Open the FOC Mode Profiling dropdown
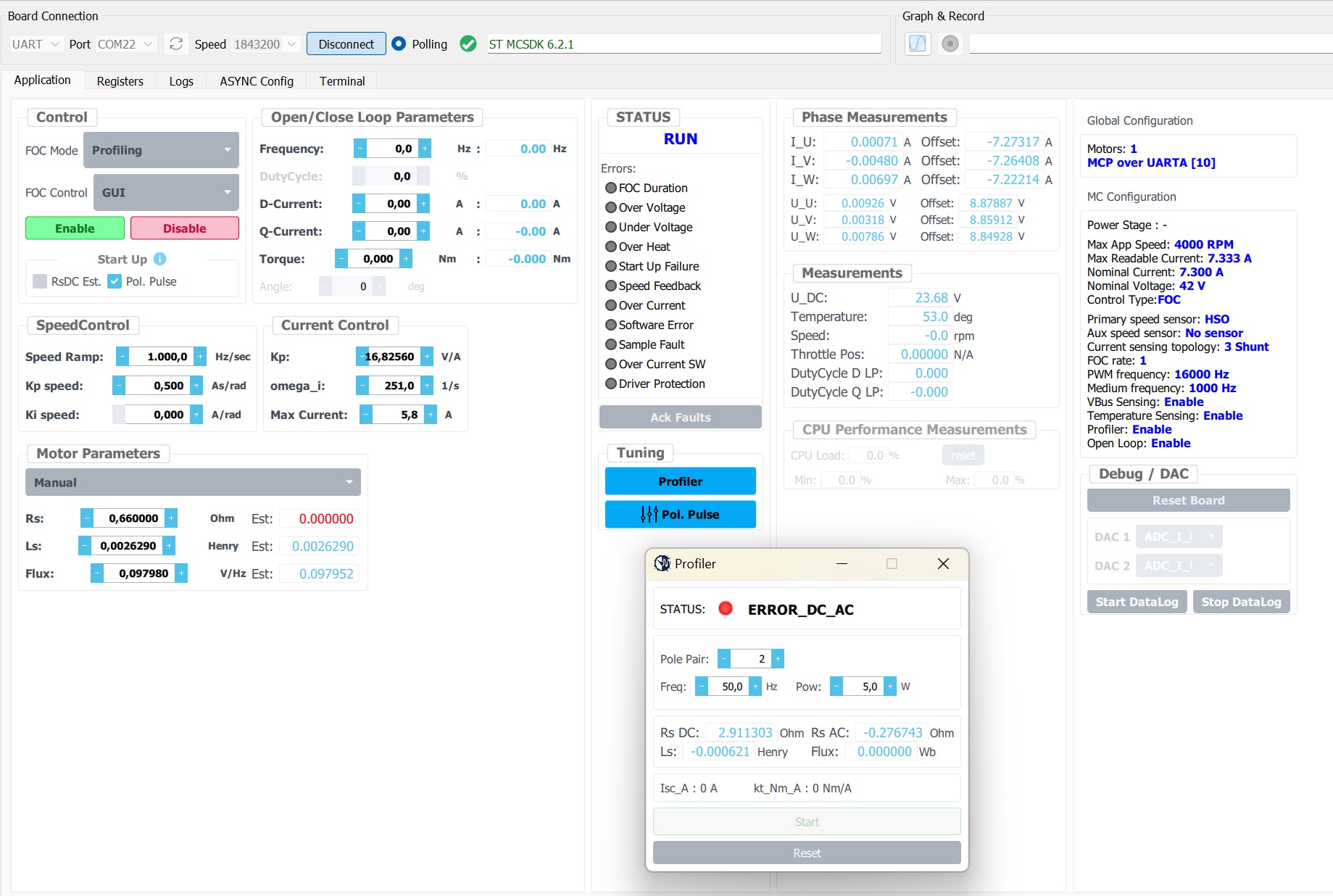This screenshot has width=1333, height=896. 161,150
